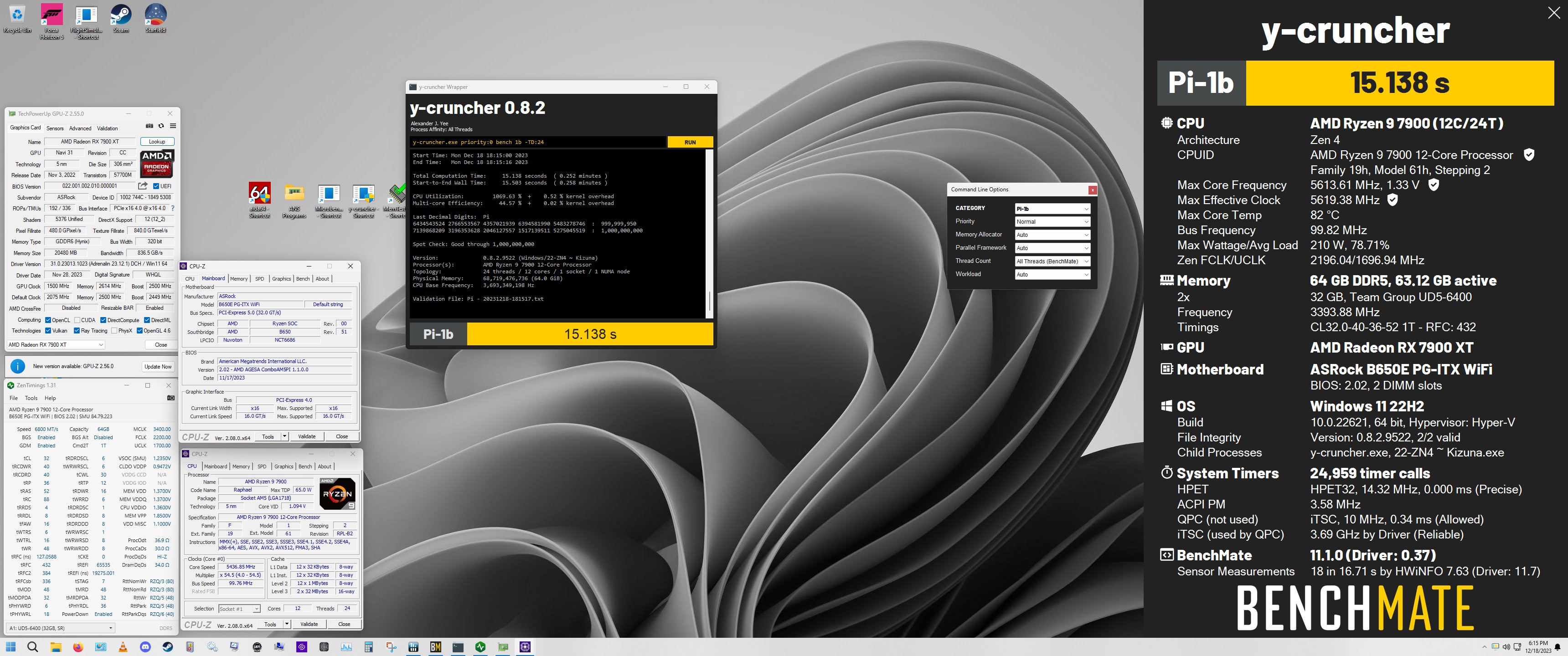Open the BenchMate BM icon in taskbar
The image size is (1568, 656).
point(436,647)
